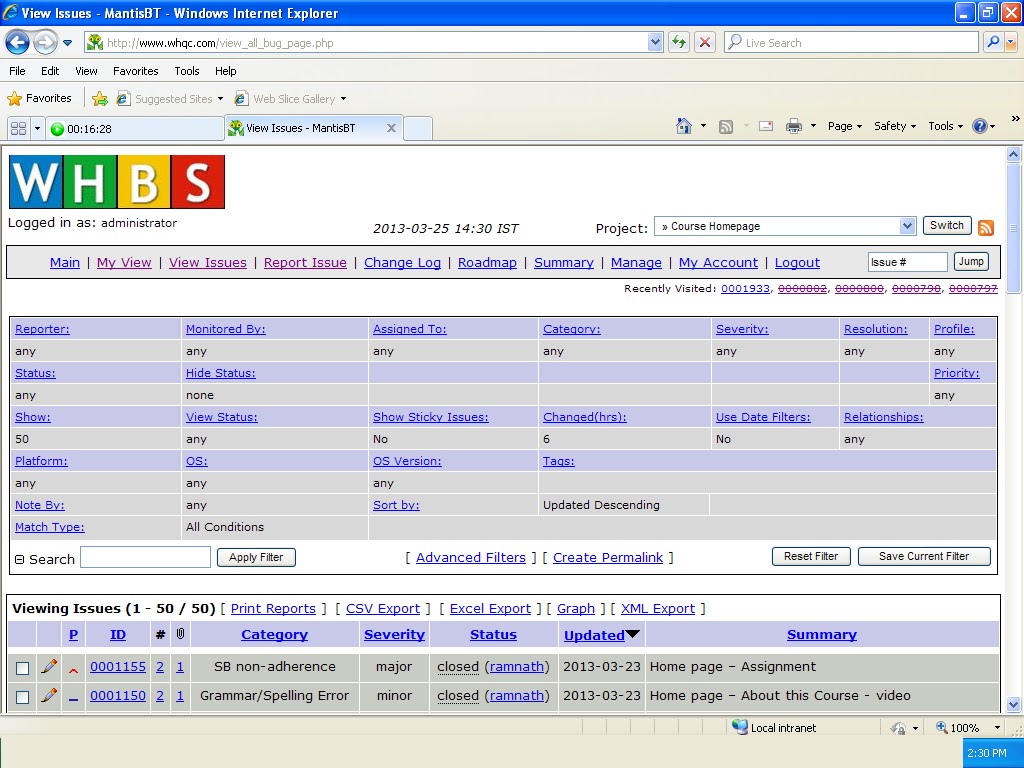Open Favorites with the yellow star icon

[x=17, y=98]
